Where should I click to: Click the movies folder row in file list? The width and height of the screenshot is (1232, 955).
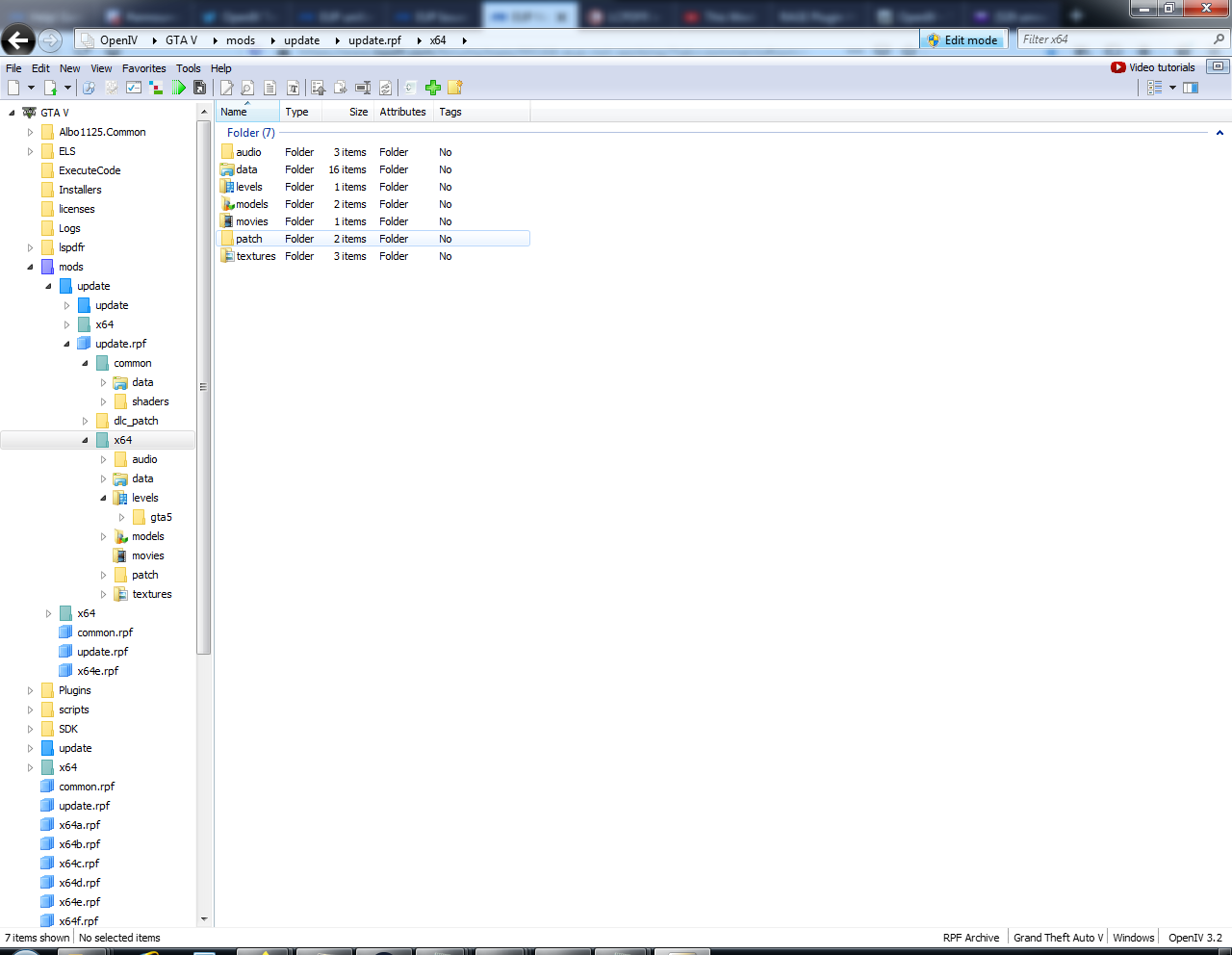[x=373, y=221]
